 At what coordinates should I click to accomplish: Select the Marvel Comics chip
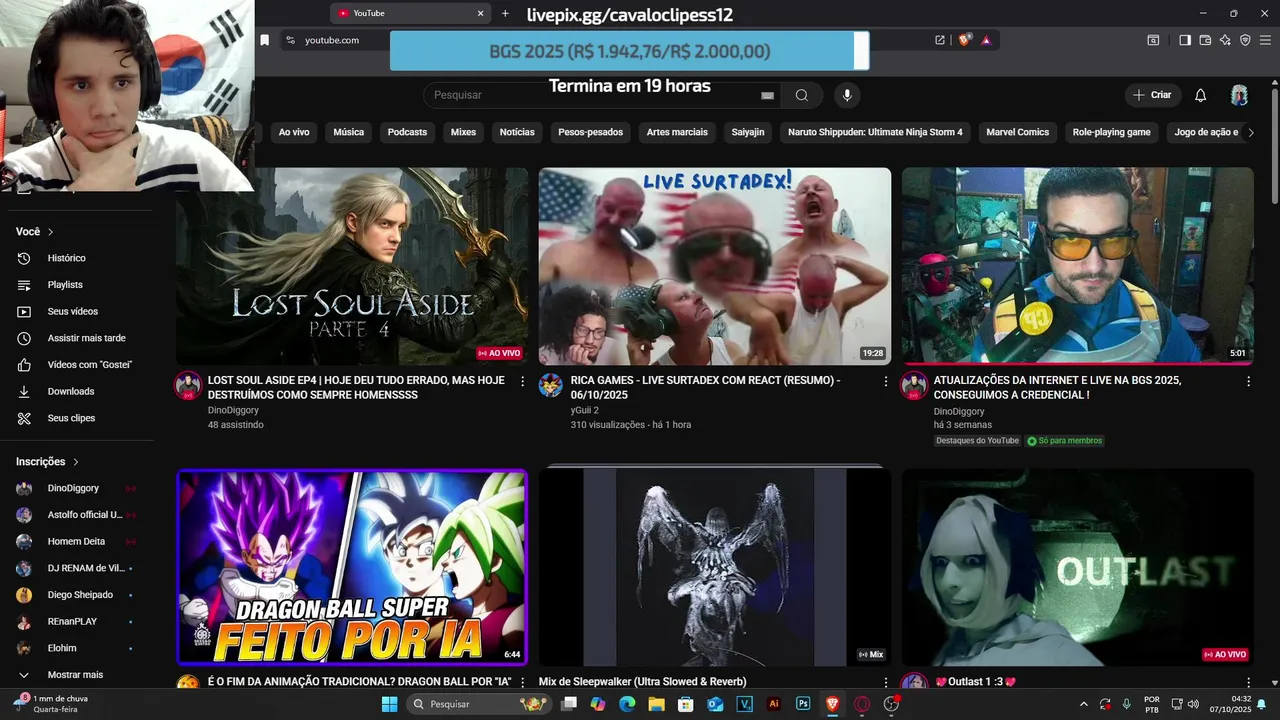1017,132
